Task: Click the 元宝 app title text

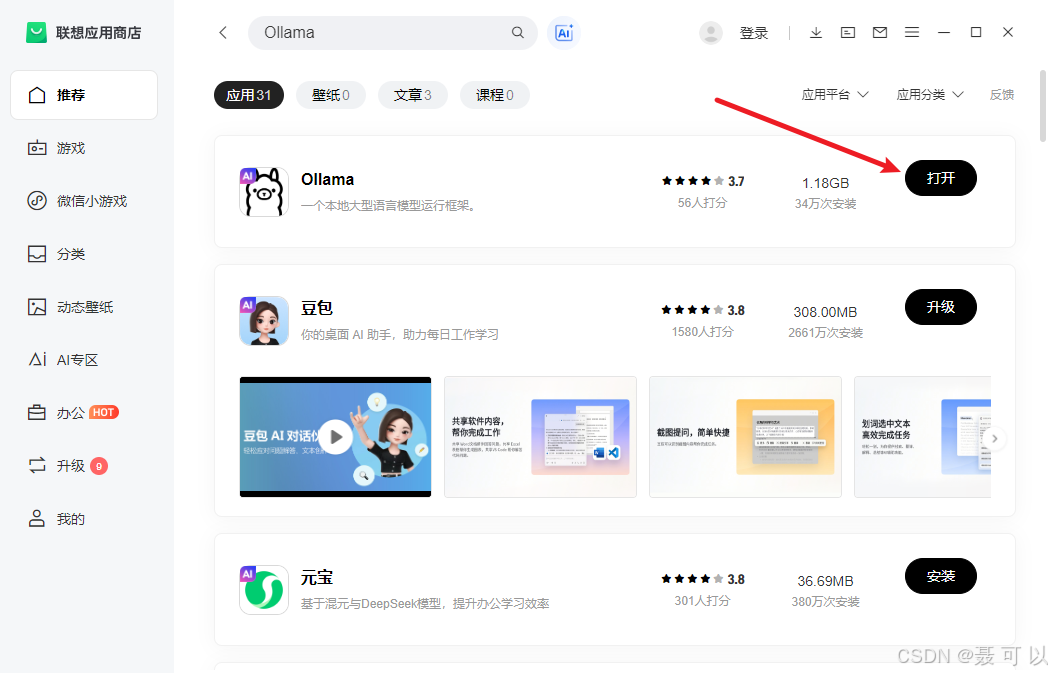Action: [x=317, y=577]
